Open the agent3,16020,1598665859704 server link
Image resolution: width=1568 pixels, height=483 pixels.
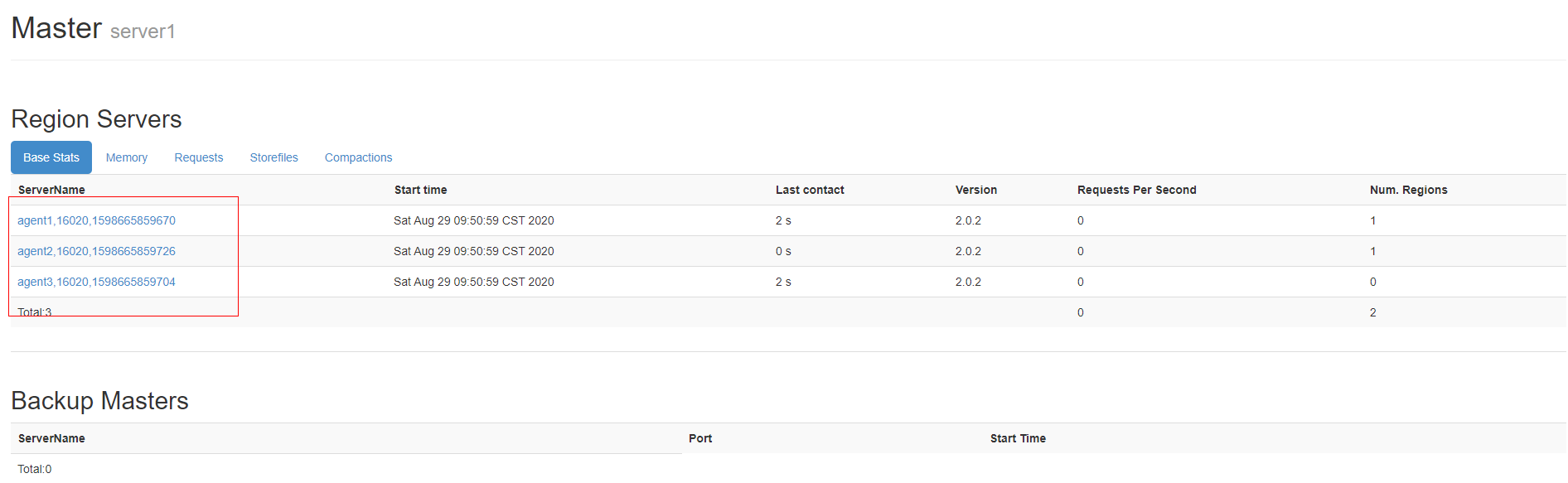coord(96,282)
